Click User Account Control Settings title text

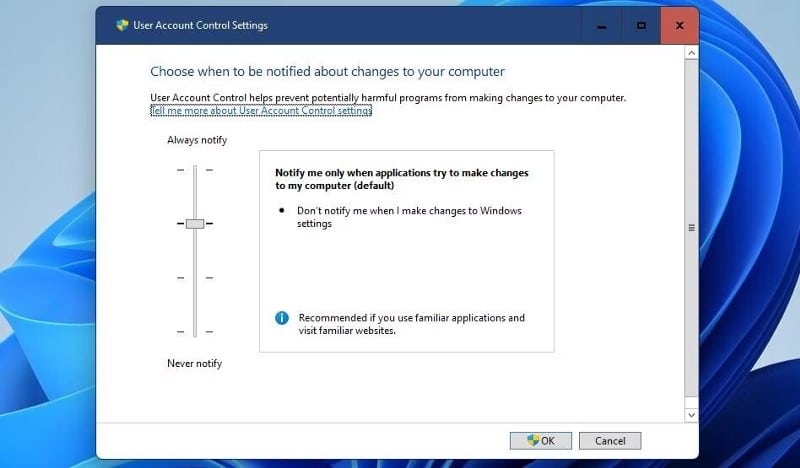point(201,26)
